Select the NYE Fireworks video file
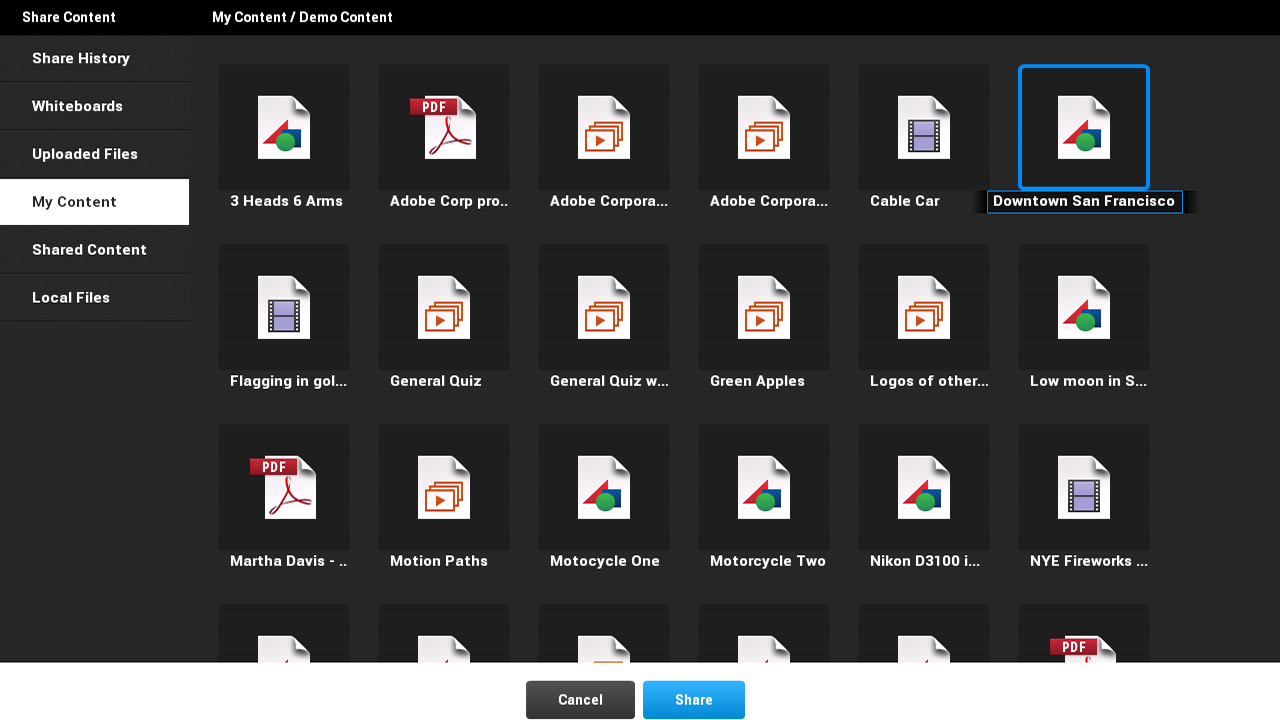1280x720 pixels. pyautogui.click(x=1084, y=488)
